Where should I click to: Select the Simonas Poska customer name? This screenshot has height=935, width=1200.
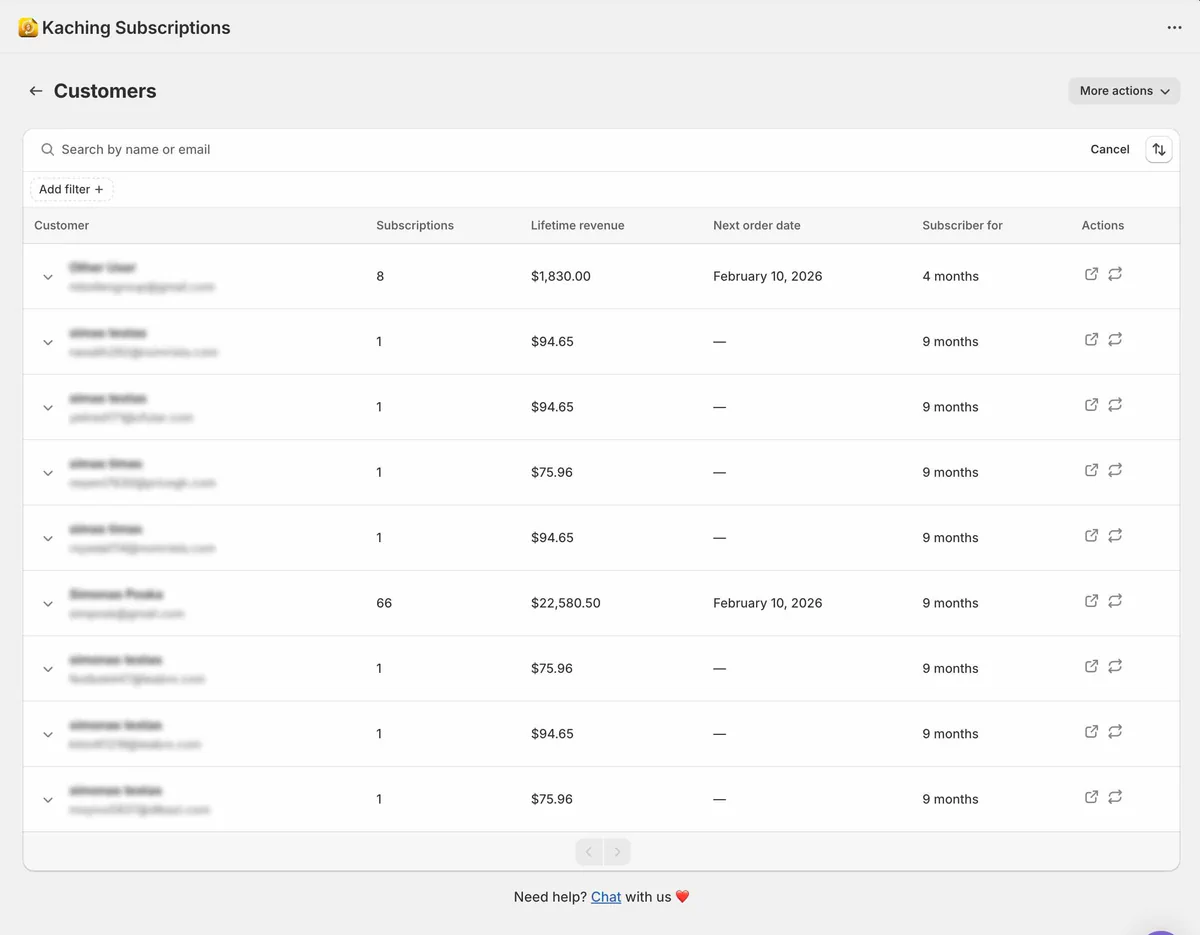[116, 595]
